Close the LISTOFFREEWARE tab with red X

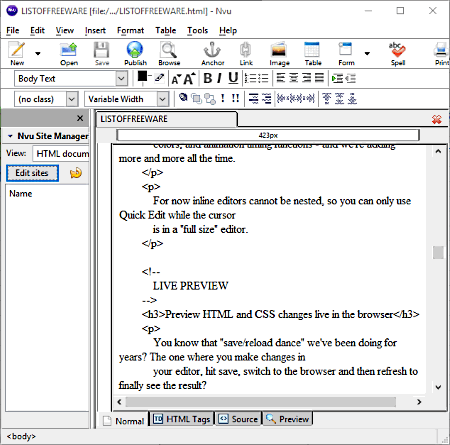437,119
